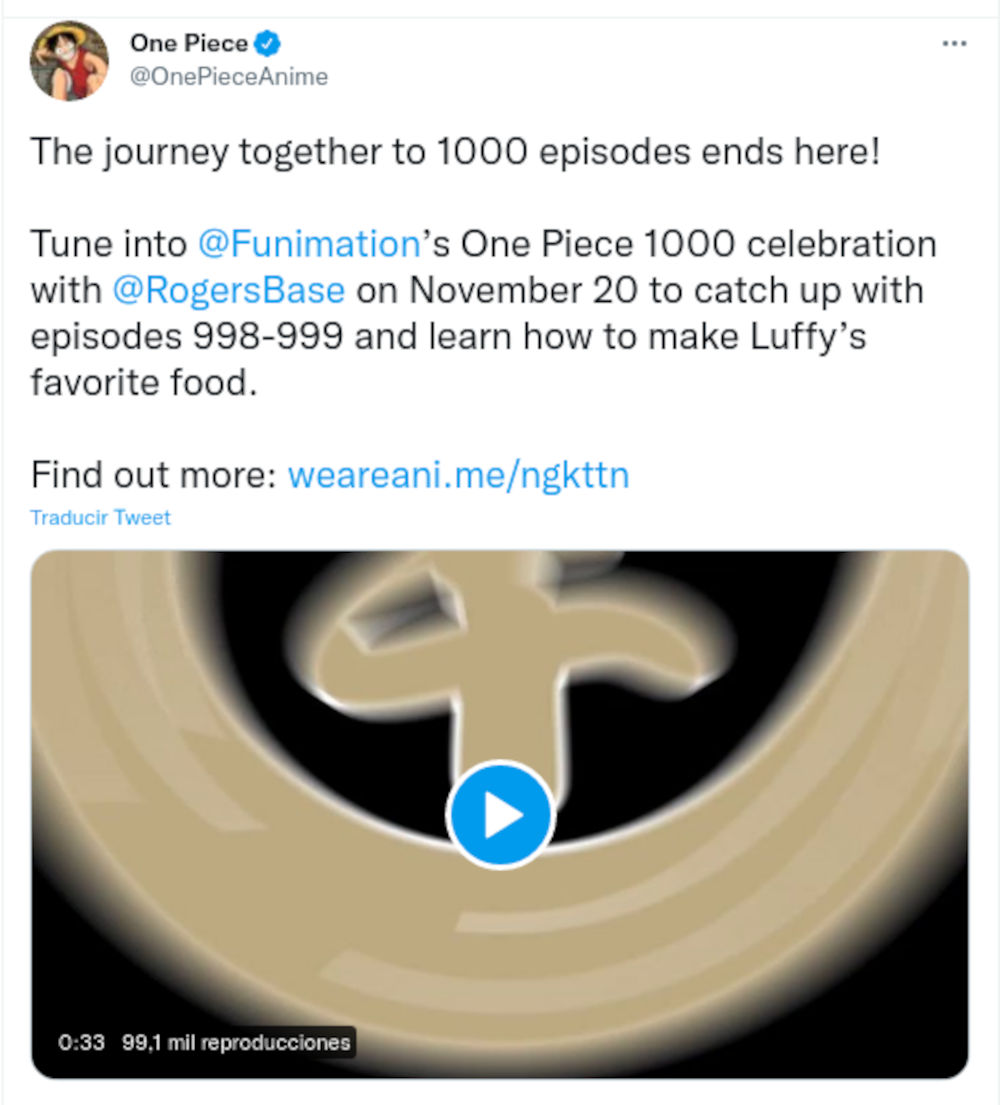Click the blue verified badge
This screenshot has width=1000, height=1105.
click(x=269, y=43)
